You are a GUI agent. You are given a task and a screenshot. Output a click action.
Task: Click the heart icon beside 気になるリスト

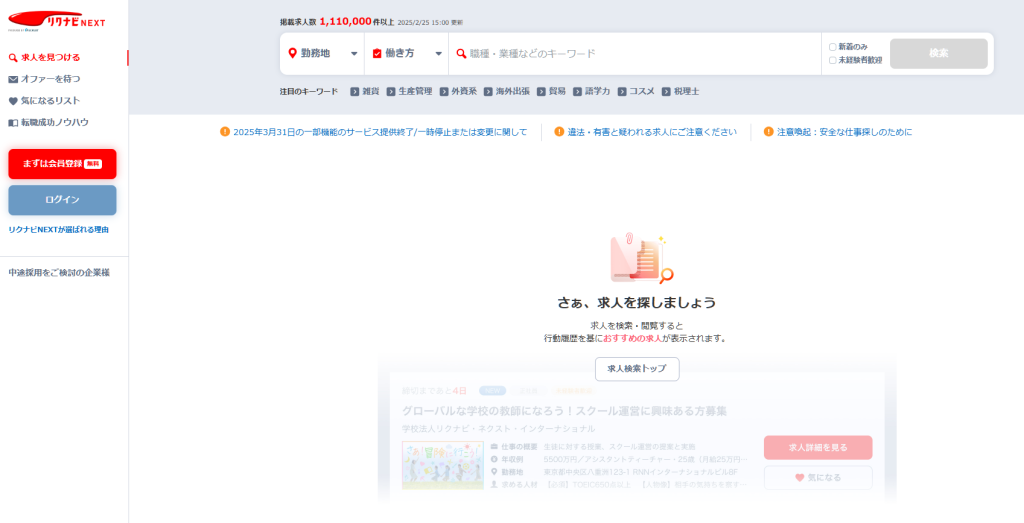[13, 101]
